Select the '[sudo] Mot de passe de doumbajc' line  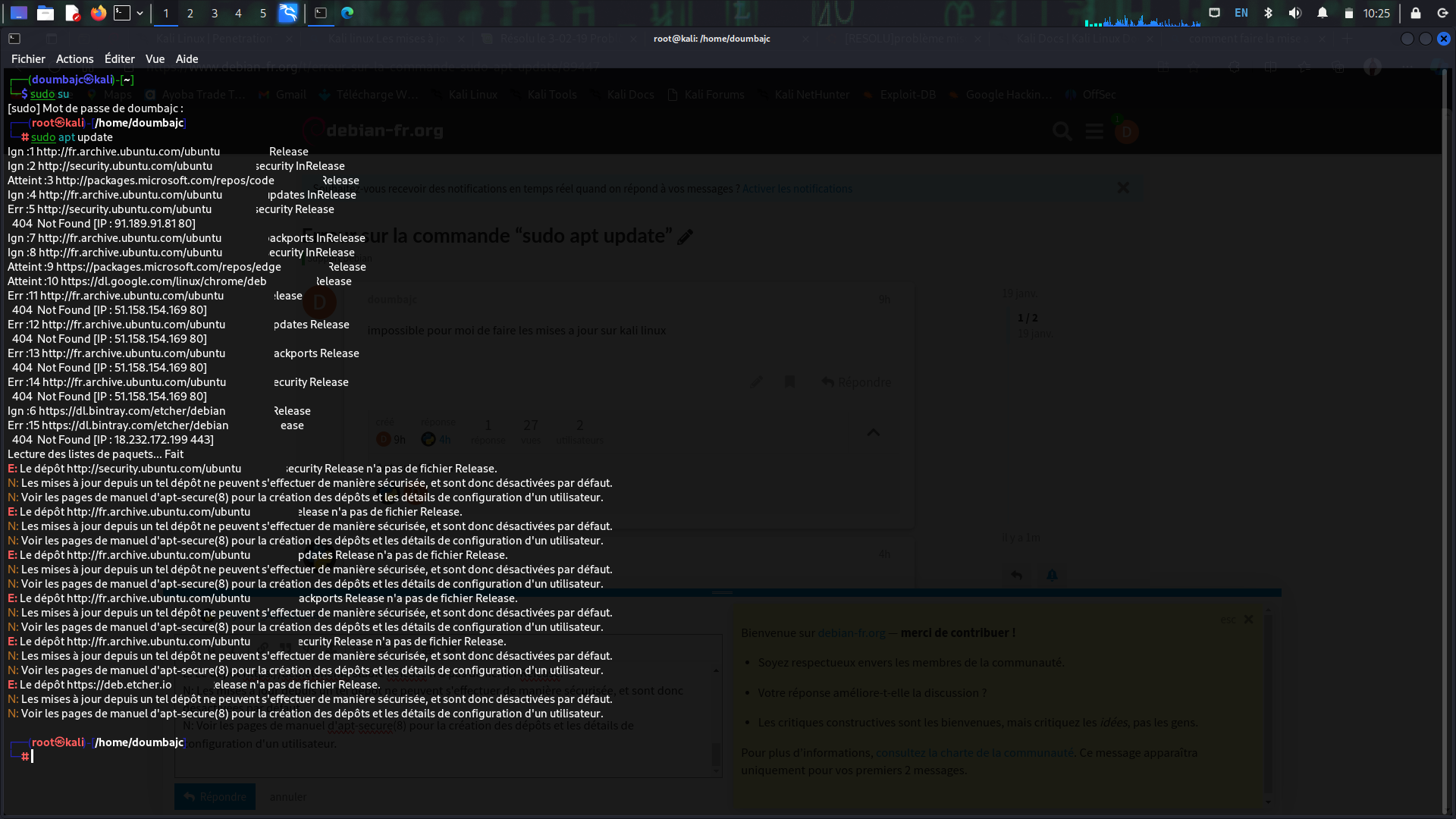tap(96, 108)
